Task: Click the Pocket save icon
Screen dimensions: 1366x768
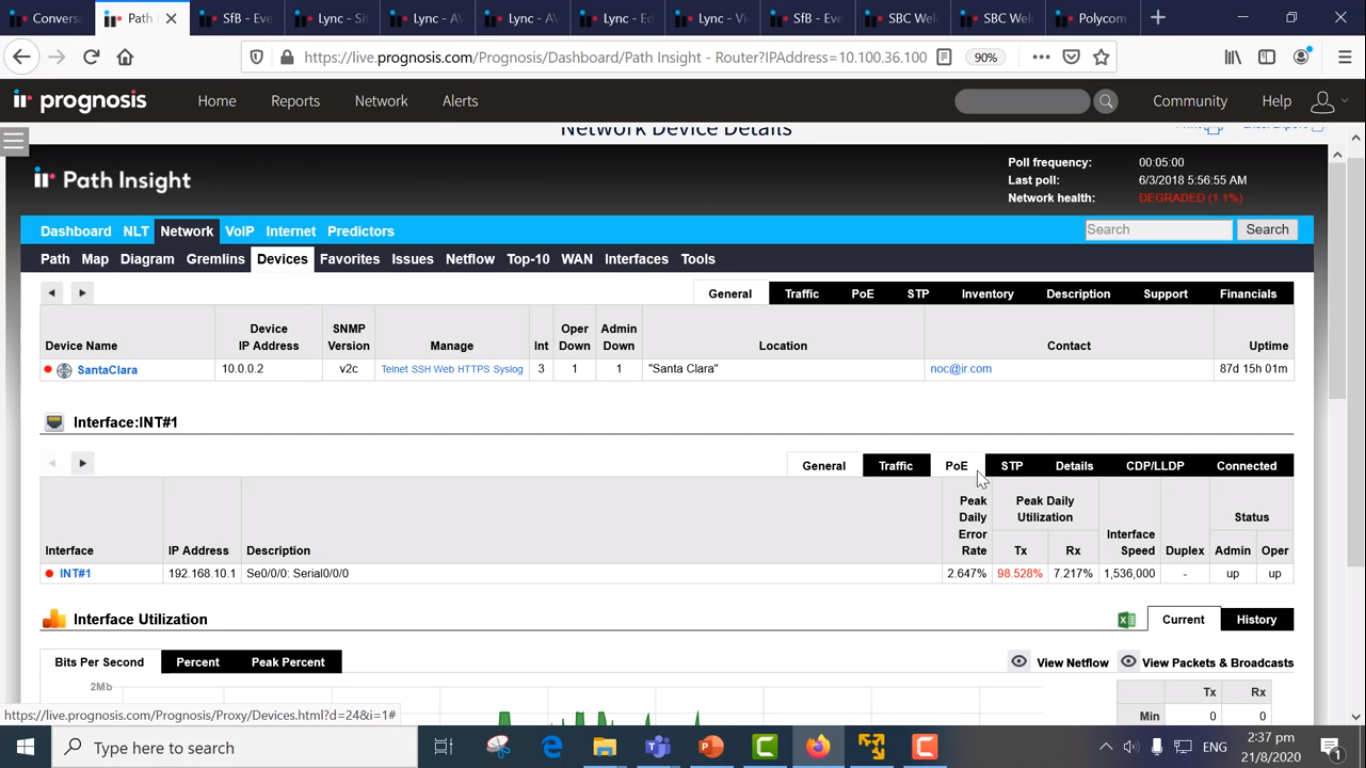Action: (1071, 57)
